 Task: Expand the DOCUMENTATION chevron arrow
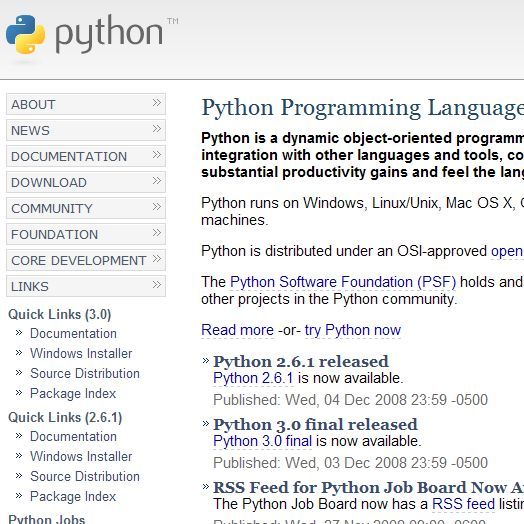pos(157,155)
